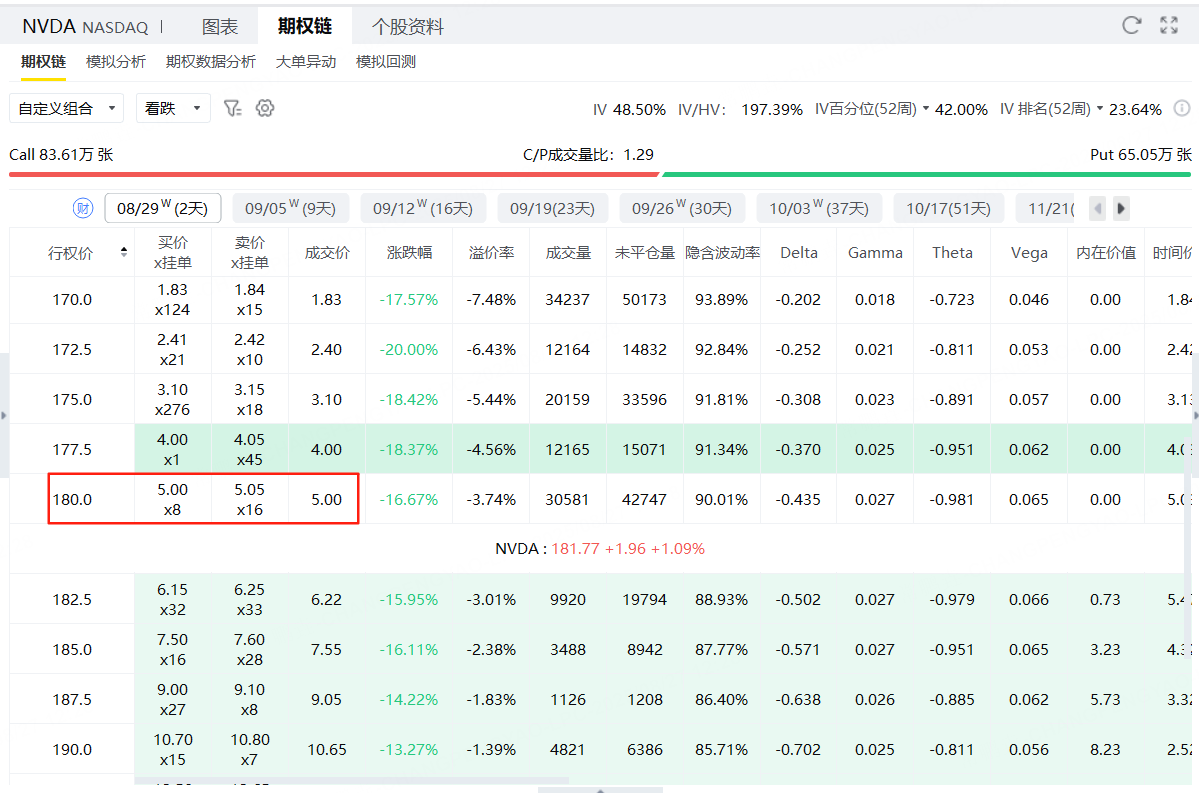Viewport: 1199px width, 793px height.
Task: Open IV百分位(52周) period dropdown
Action: pyautogui.click(x=926, y=109)
